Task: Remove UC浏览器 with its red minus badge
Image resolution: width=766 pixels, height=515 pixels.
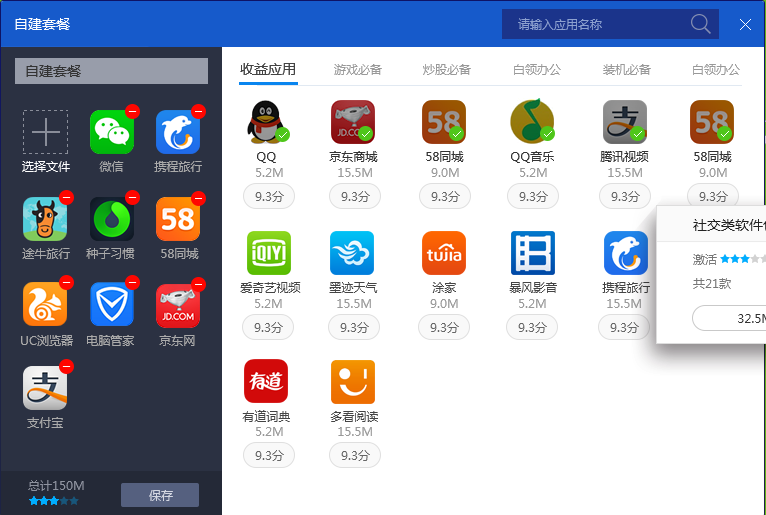Action: (x=66, y=282)
